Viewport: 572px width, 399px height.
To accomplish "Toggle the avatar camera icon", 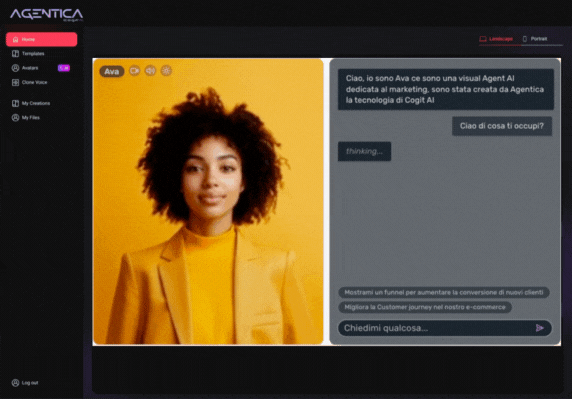I will (135, 71).
